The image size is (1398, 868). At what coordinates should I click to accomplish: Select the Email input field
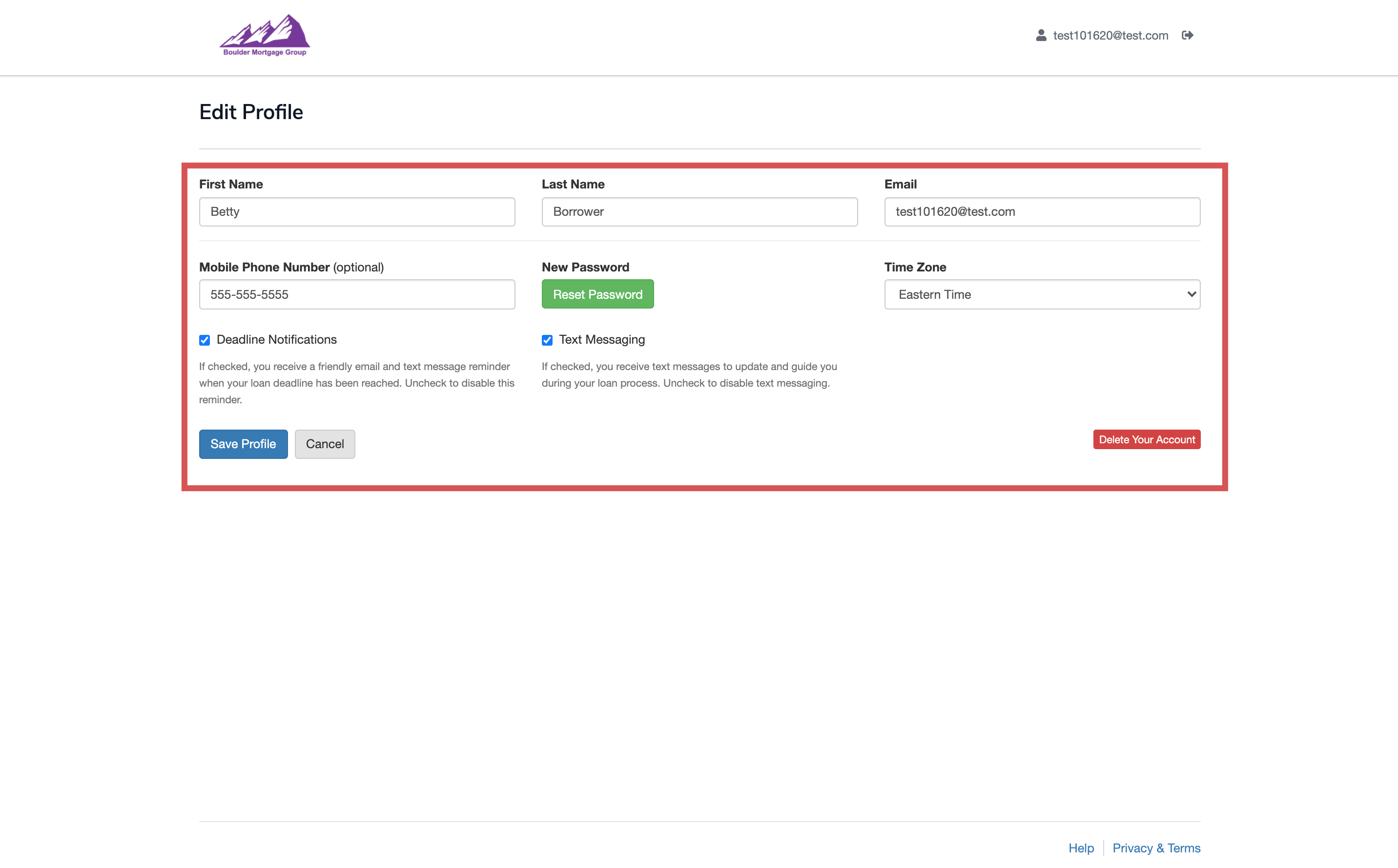1042,212
